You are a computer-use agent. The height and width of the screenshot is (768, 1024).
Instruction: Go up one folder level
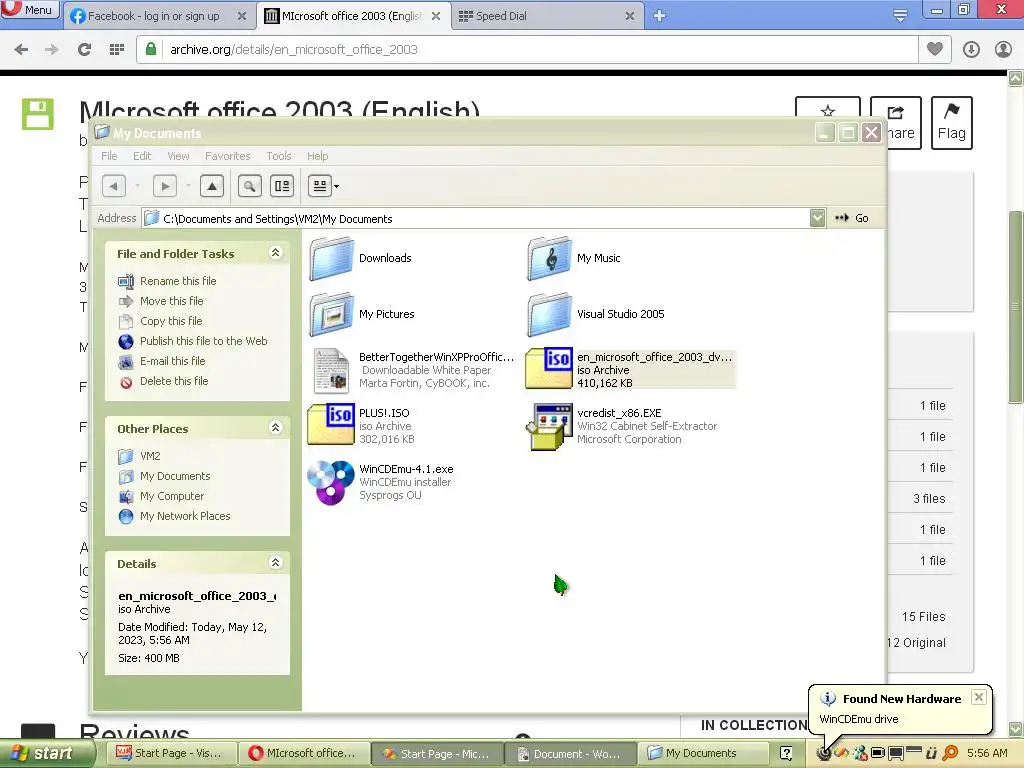[x=212, y=186]
